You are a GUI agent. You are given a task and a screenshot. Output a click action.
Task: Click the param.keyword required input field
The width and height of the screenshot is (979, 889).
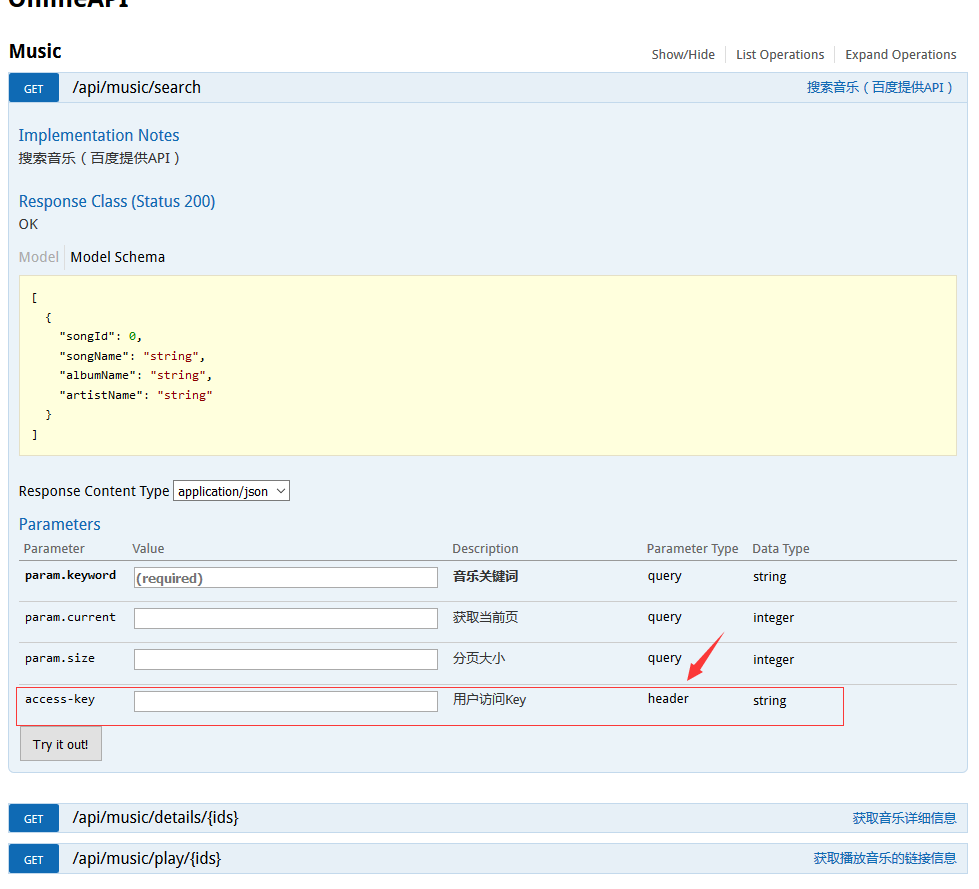pos(285,577)
